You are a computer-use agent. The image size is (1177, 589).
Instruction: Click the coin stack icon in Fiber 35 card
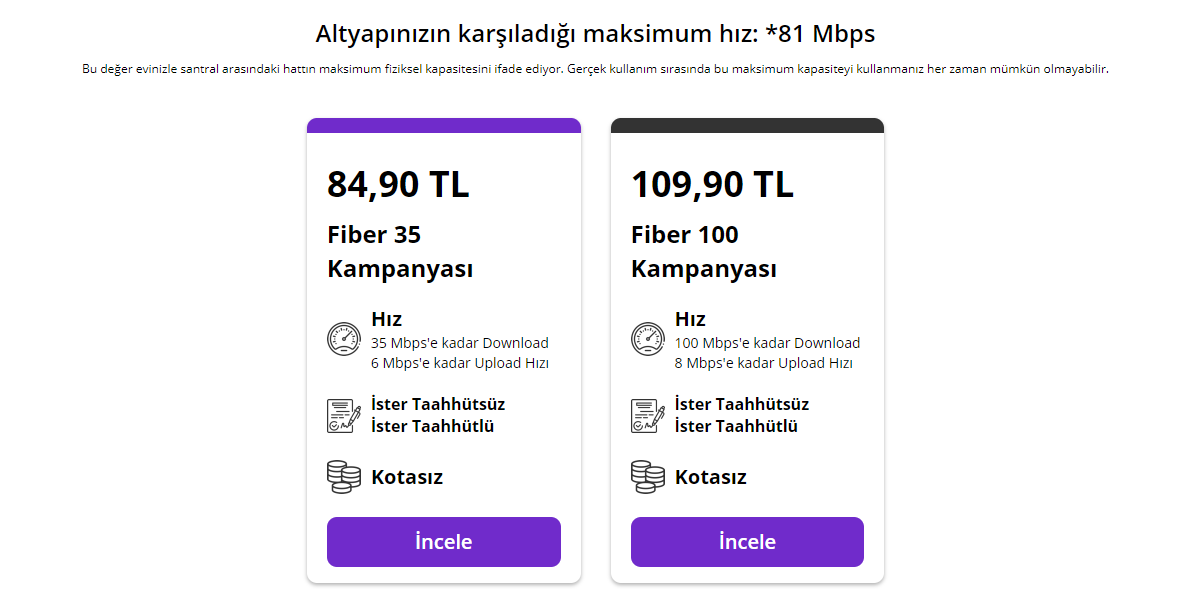(x=343, y=476)
